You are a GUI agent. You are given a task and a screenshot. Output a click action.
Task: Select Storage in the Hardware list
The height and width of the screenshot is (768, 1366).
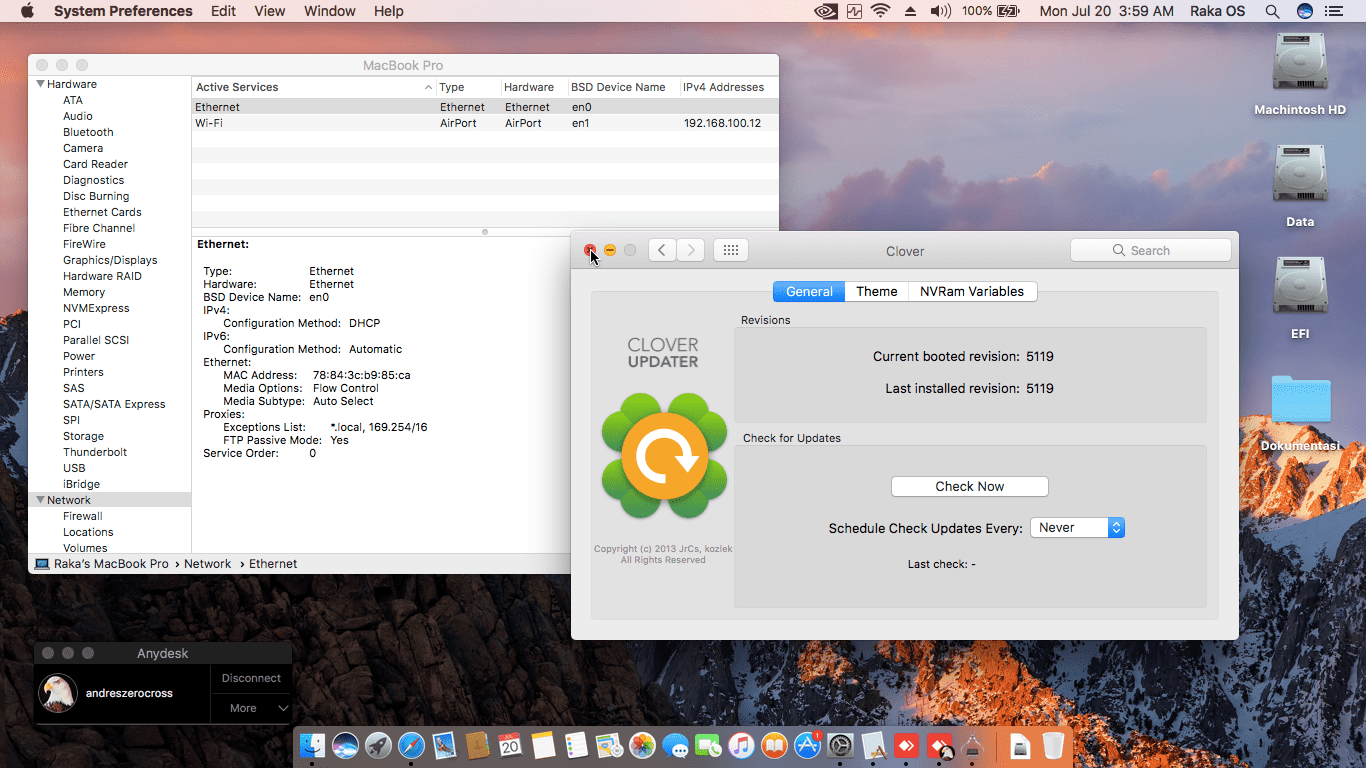point(83,436)
